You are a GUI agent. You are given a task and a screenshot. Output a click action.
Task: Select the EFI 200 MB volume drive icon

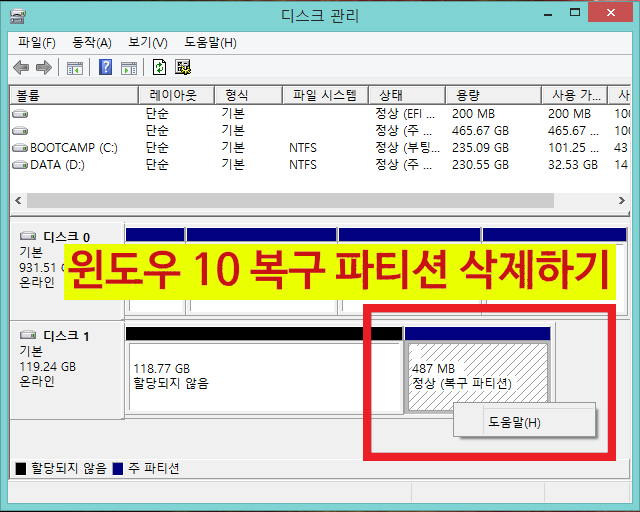pyautogui.click(x=20, y=114)
